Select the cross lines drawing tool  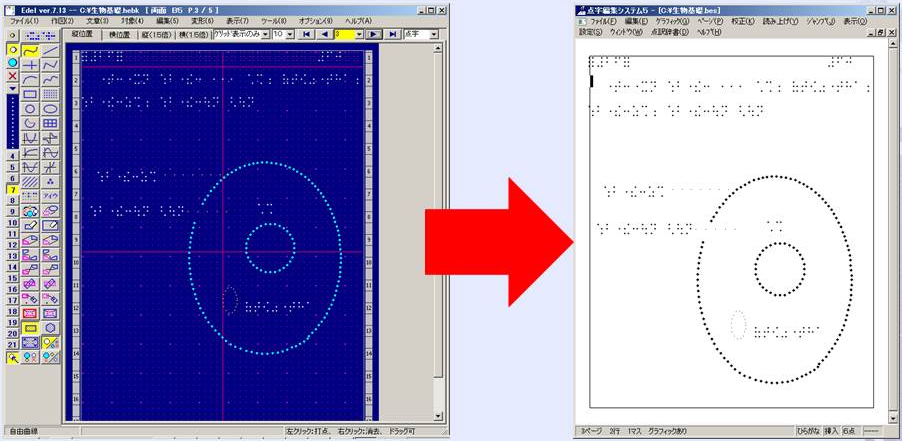coord(31,65)
